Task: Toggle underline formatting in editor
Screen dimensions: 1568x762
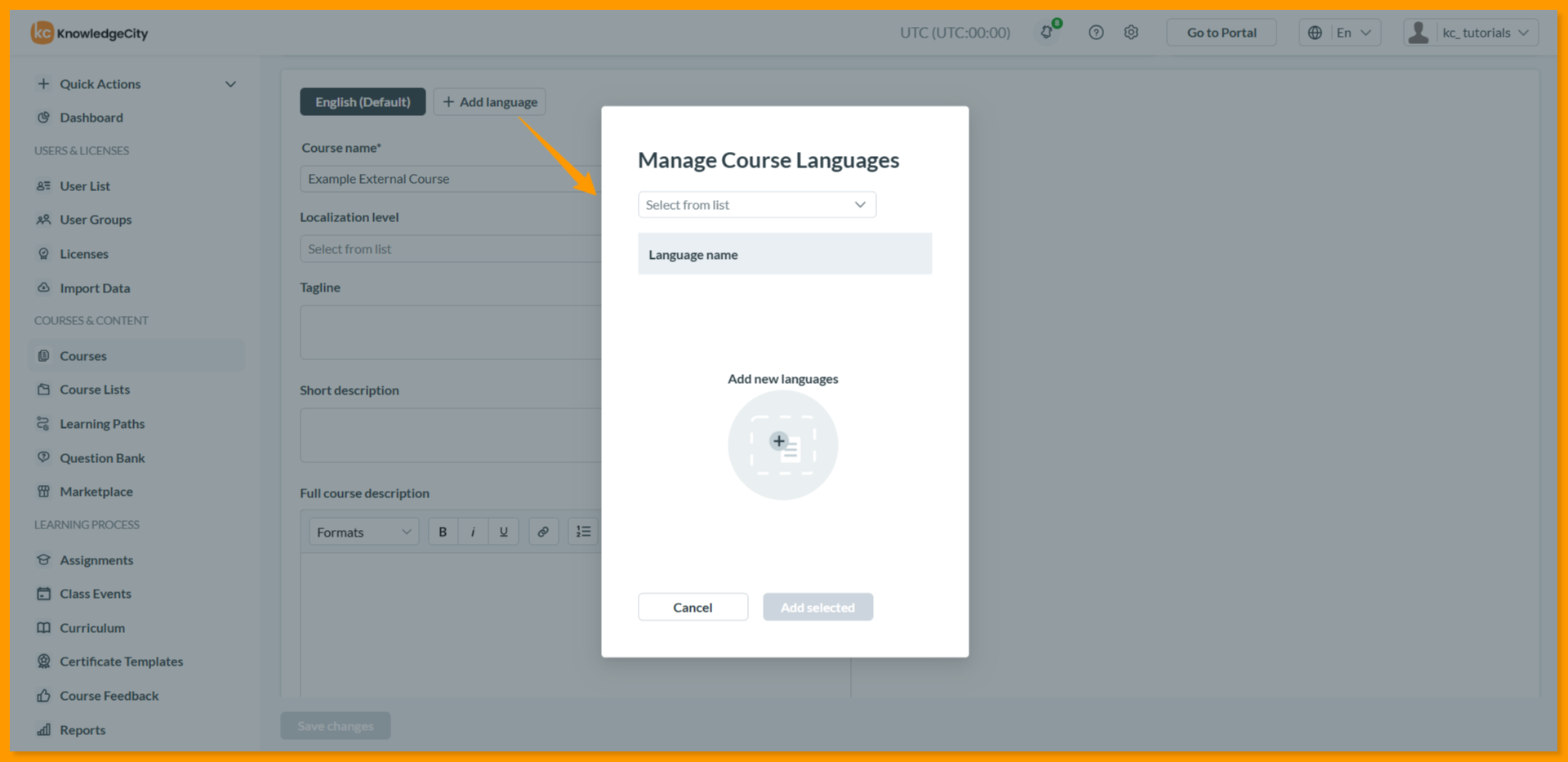Action: click(503, 532)
